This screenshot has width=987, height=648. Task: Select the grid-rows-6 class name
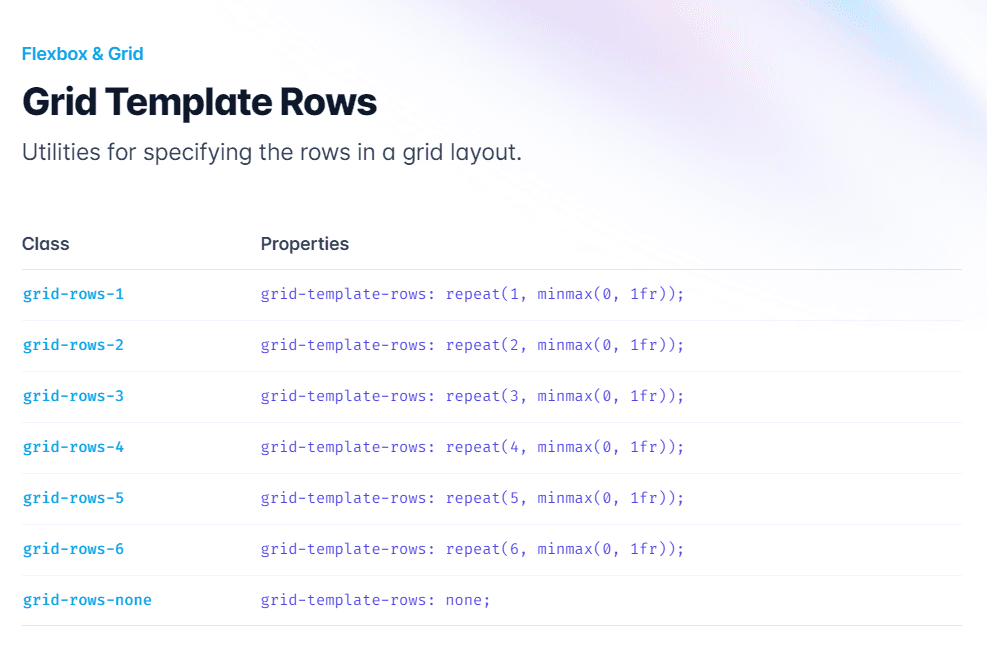tap(73, 549)
